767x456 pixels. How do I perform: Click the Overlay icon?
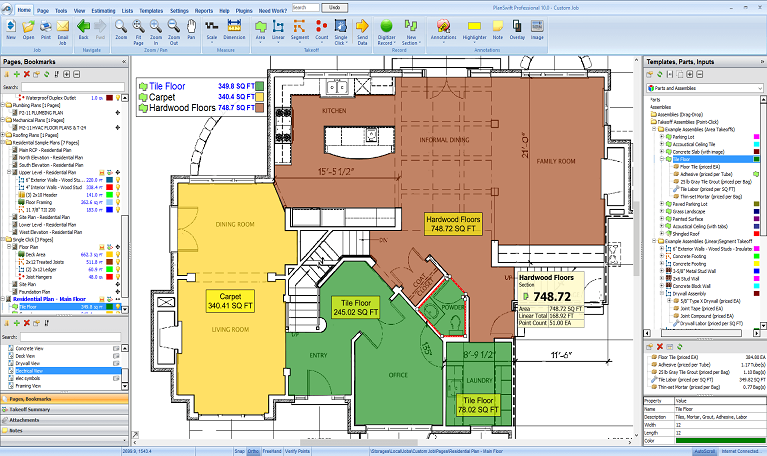pos(517,29)
